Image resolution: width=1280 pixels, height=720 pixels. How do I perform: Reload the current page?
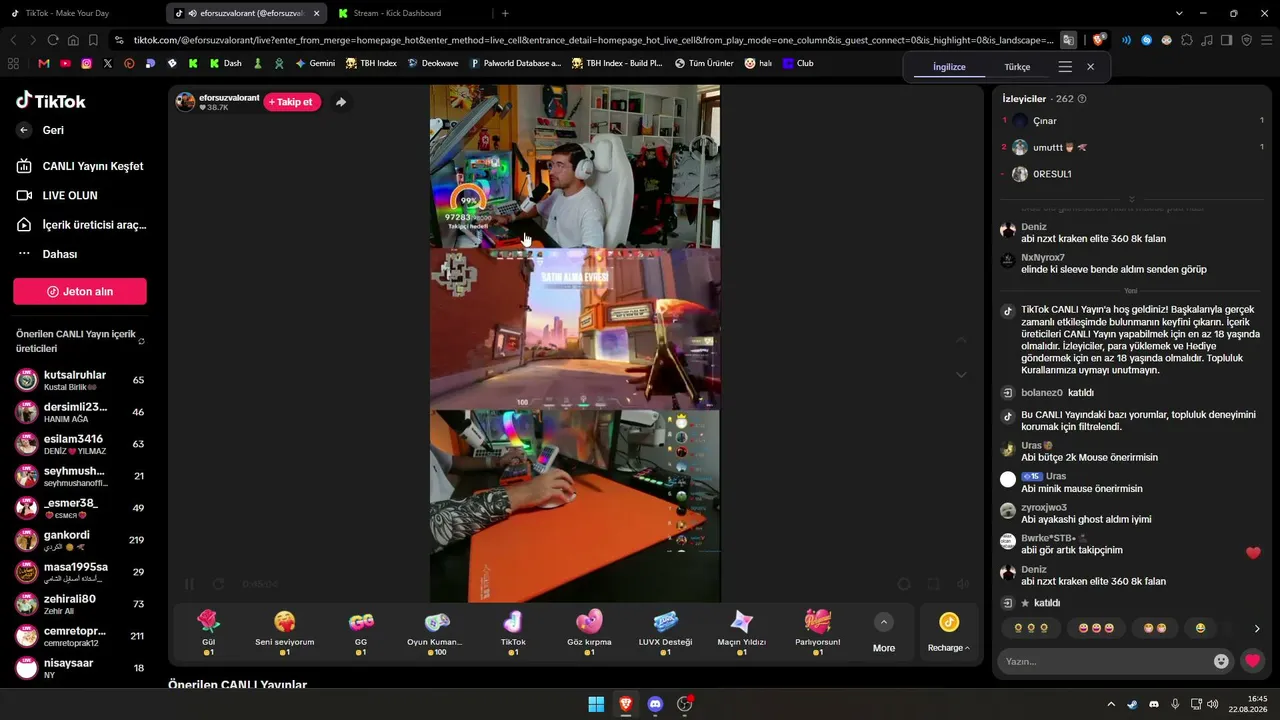(x=53, y=40)
